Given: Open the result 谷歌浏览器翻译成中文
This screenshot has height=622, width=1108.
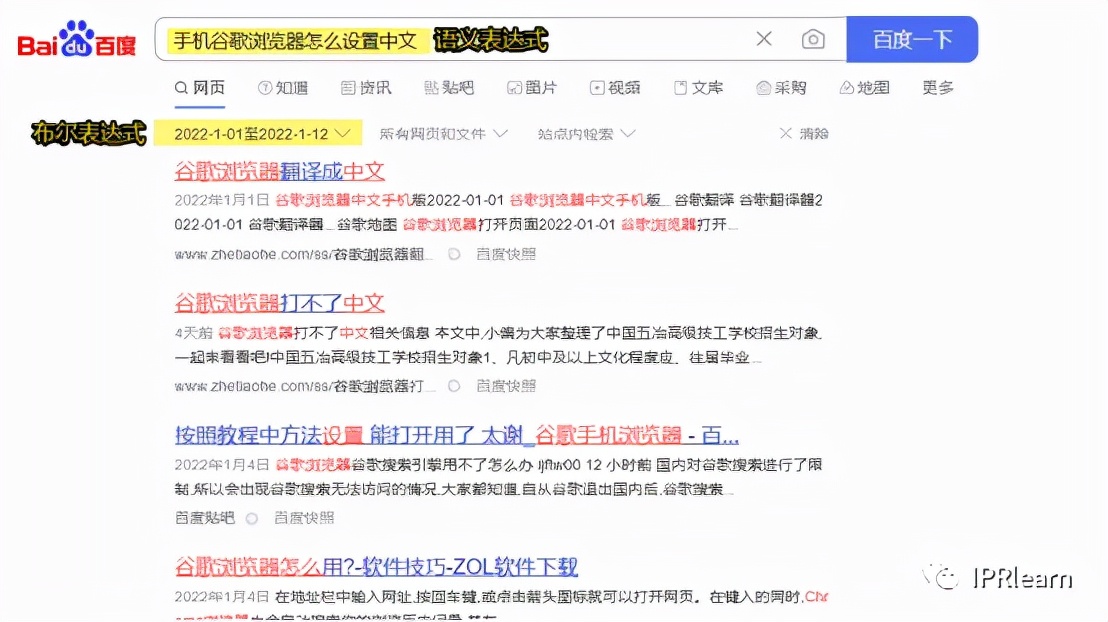Looking at the screenshot, I should (x=280, y=171).
